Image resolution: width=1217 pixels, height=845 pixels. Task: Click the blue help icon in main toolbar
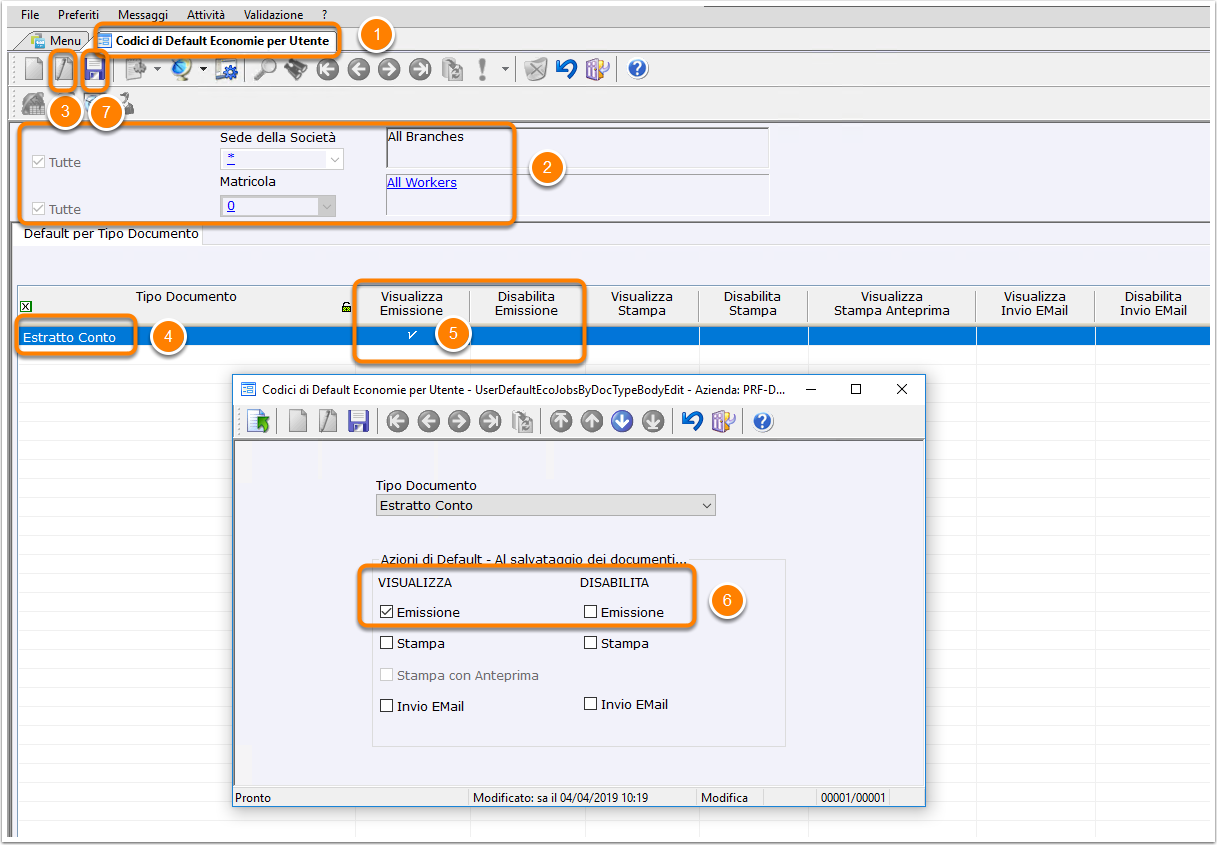click(637, 69)
